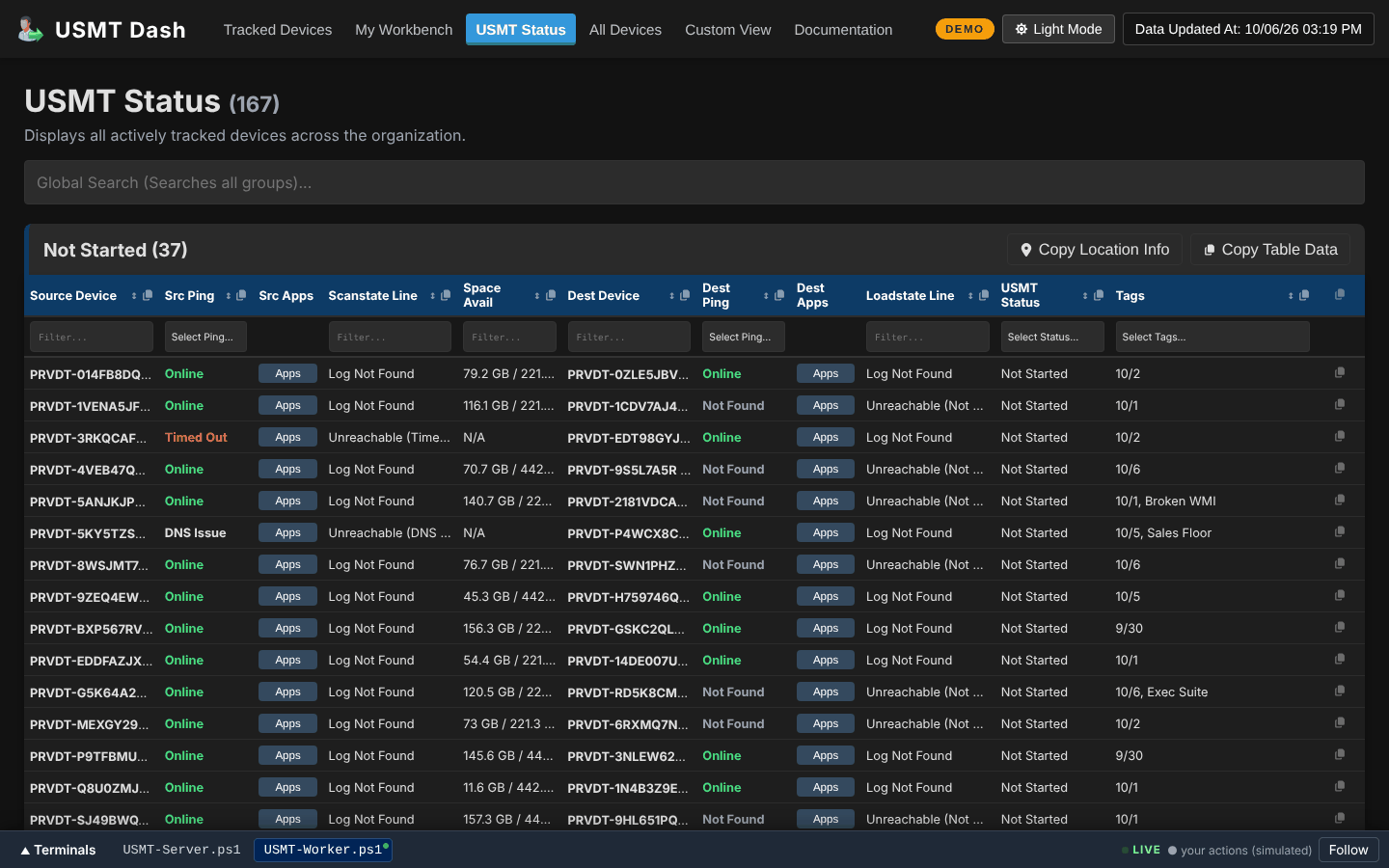Copy row data for PRVDT-BXP567RV

(1340, 628)
